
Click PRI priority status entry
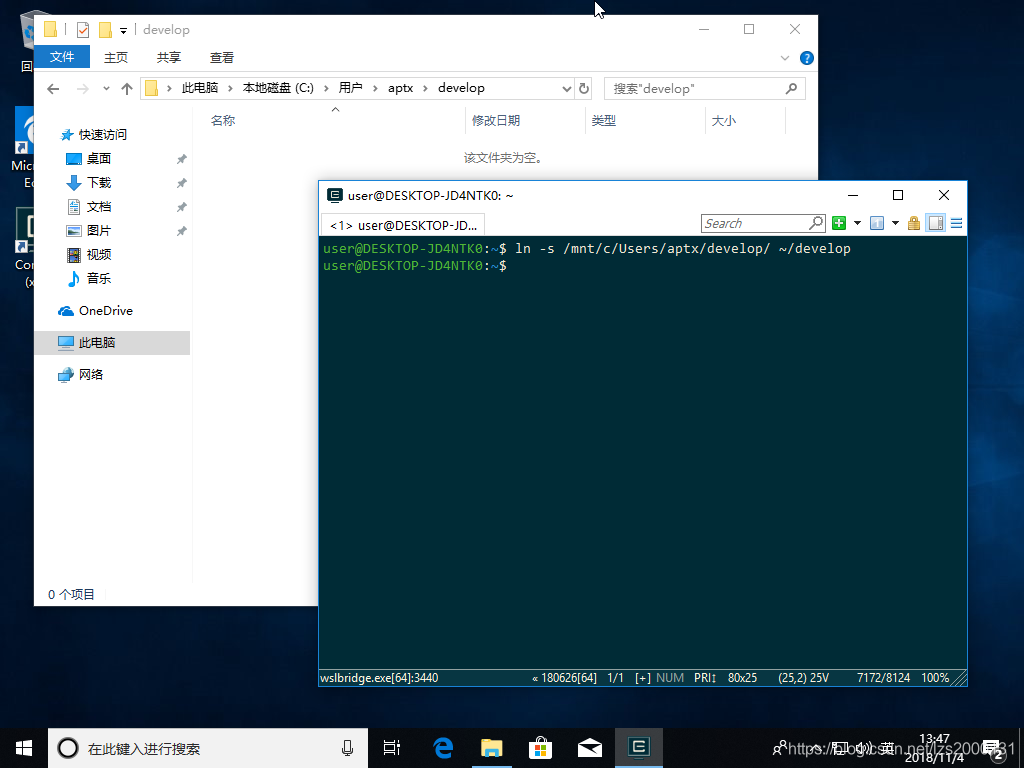(x=705, y=678)
